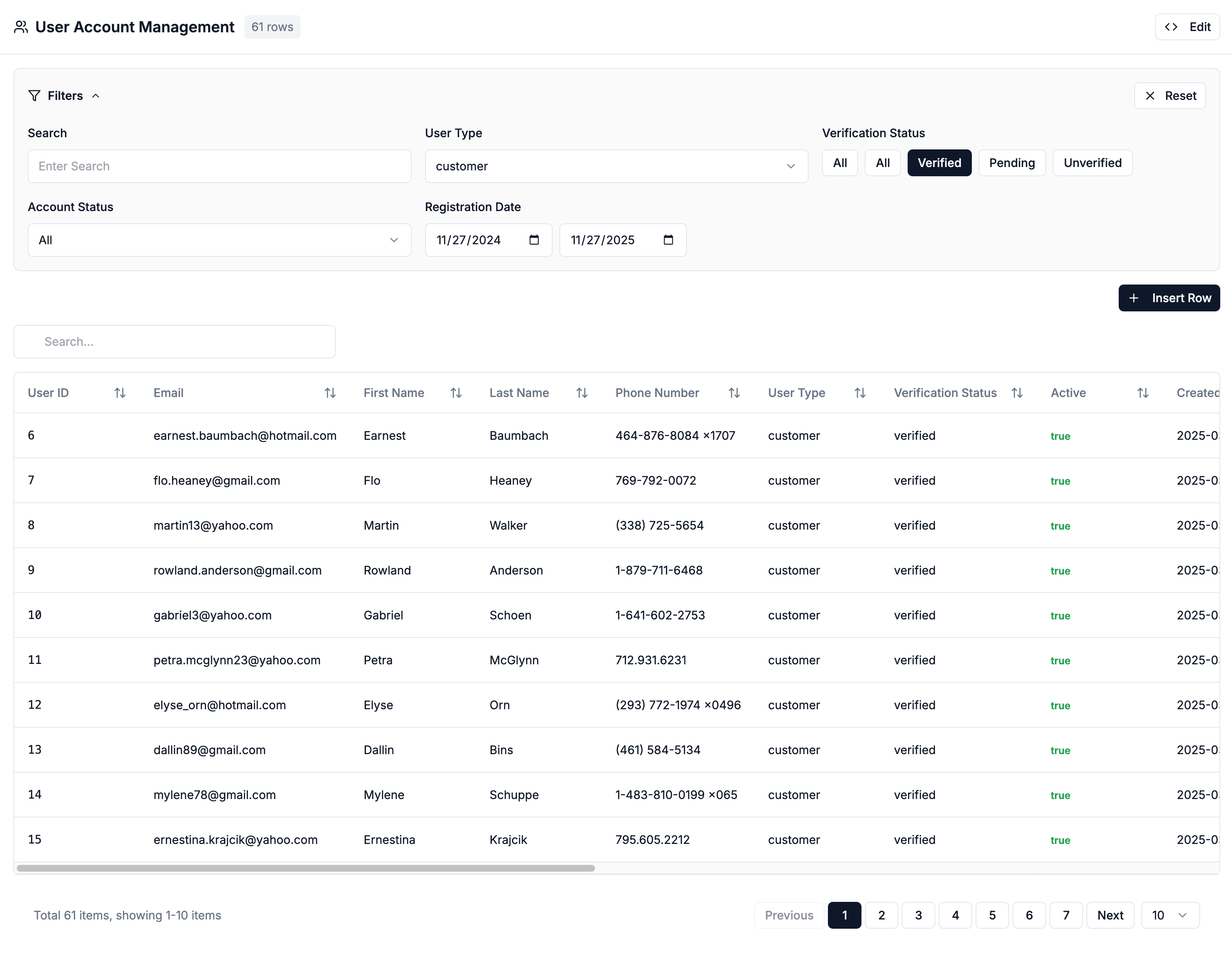This screenshot has height=956, width=1232.
Task: Click the user management icon next to the page title
Action: (21, 26)
